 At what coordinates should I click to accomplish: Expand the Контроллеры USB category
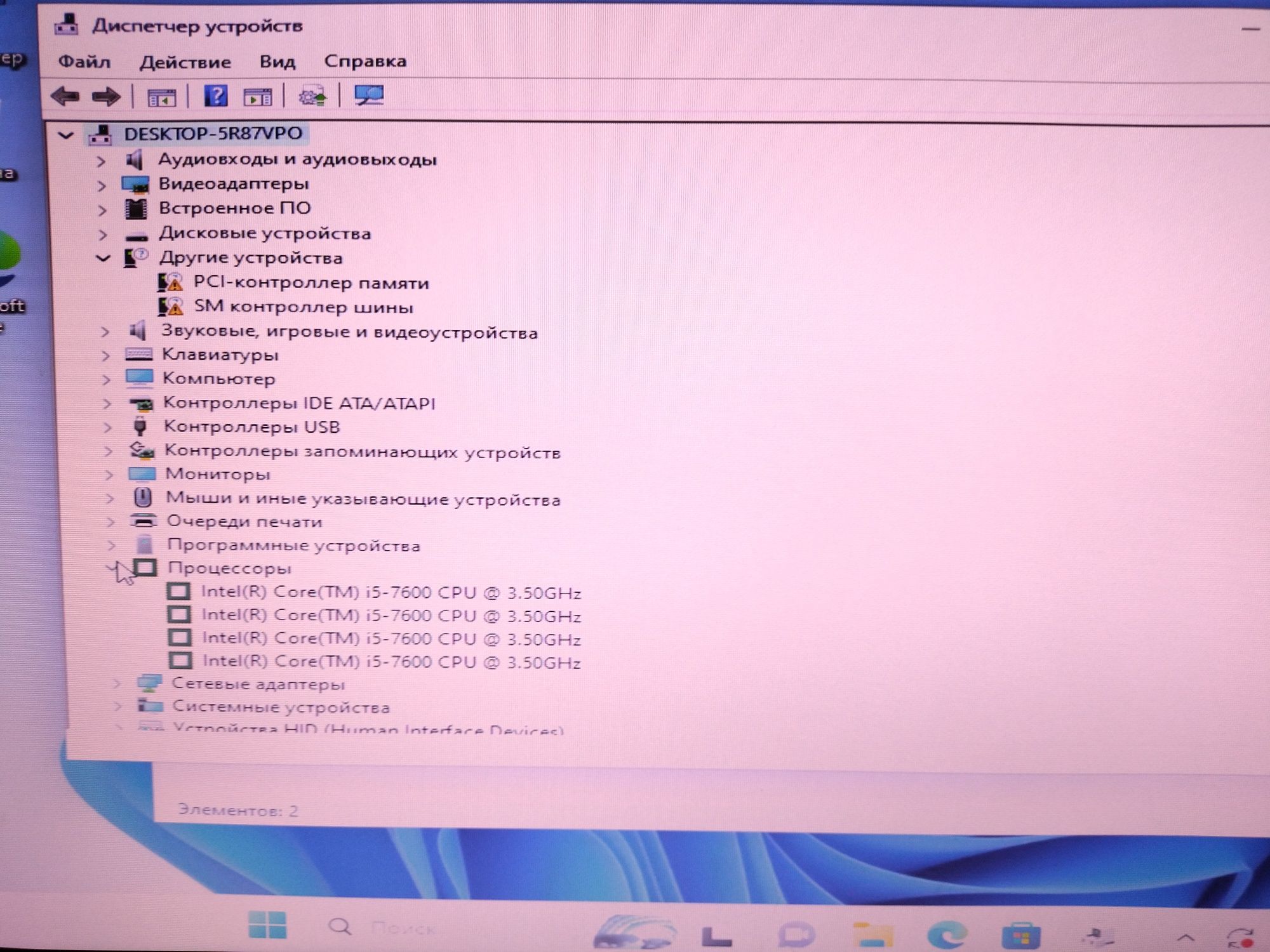[107, 427]
